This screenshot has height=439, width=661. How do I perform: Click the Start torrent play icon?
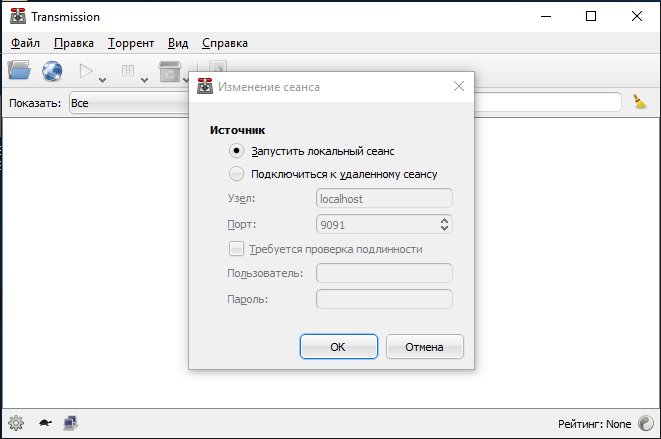(86, 71)
